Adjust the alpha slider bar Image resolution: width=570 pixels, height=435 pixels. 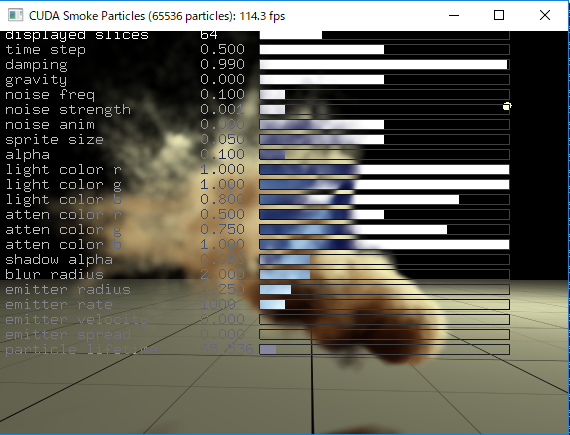click(x=385, y=155)
